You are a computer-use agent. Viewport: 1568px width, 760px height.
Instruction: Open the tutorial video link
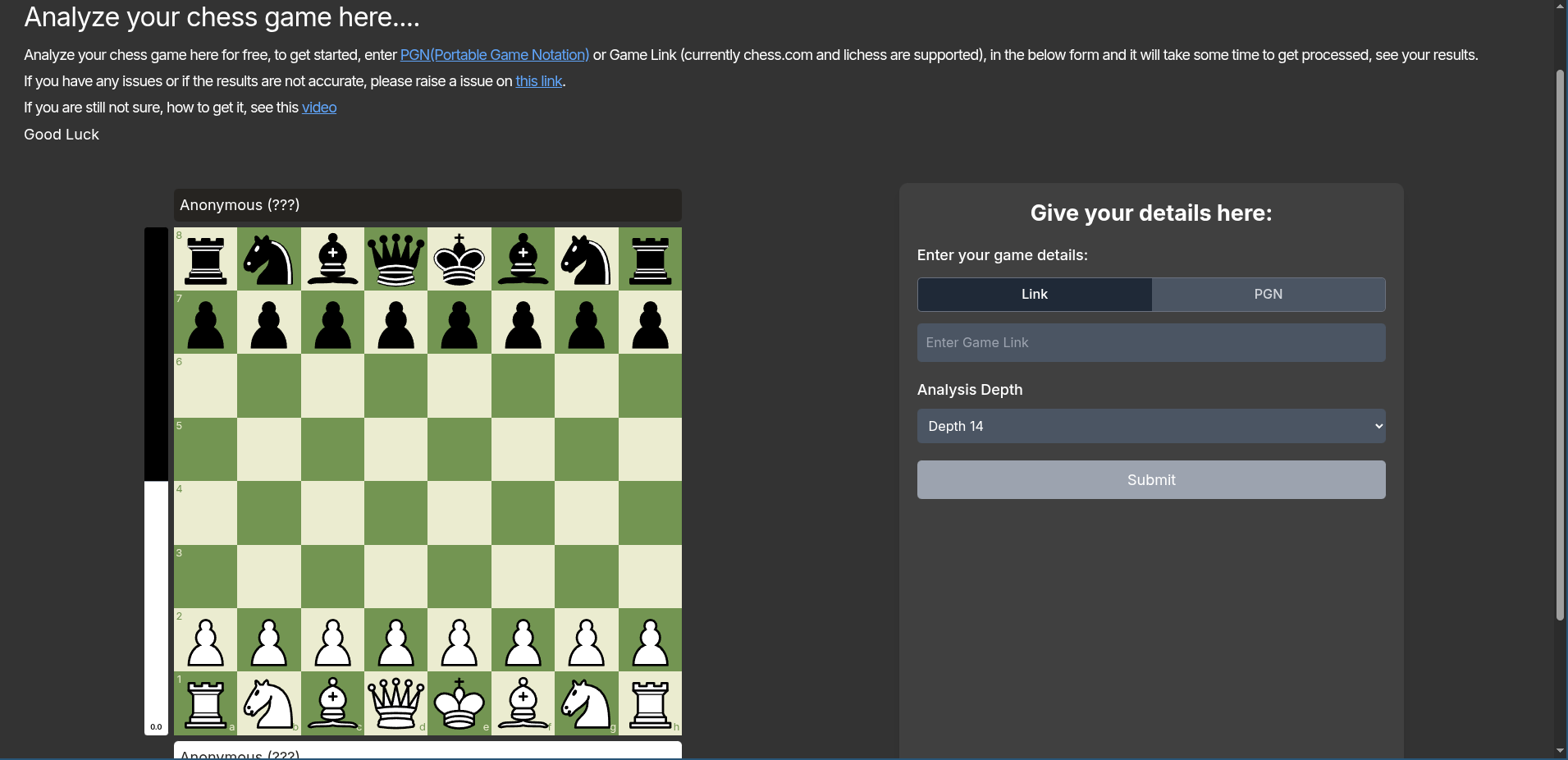click(318, 108)
